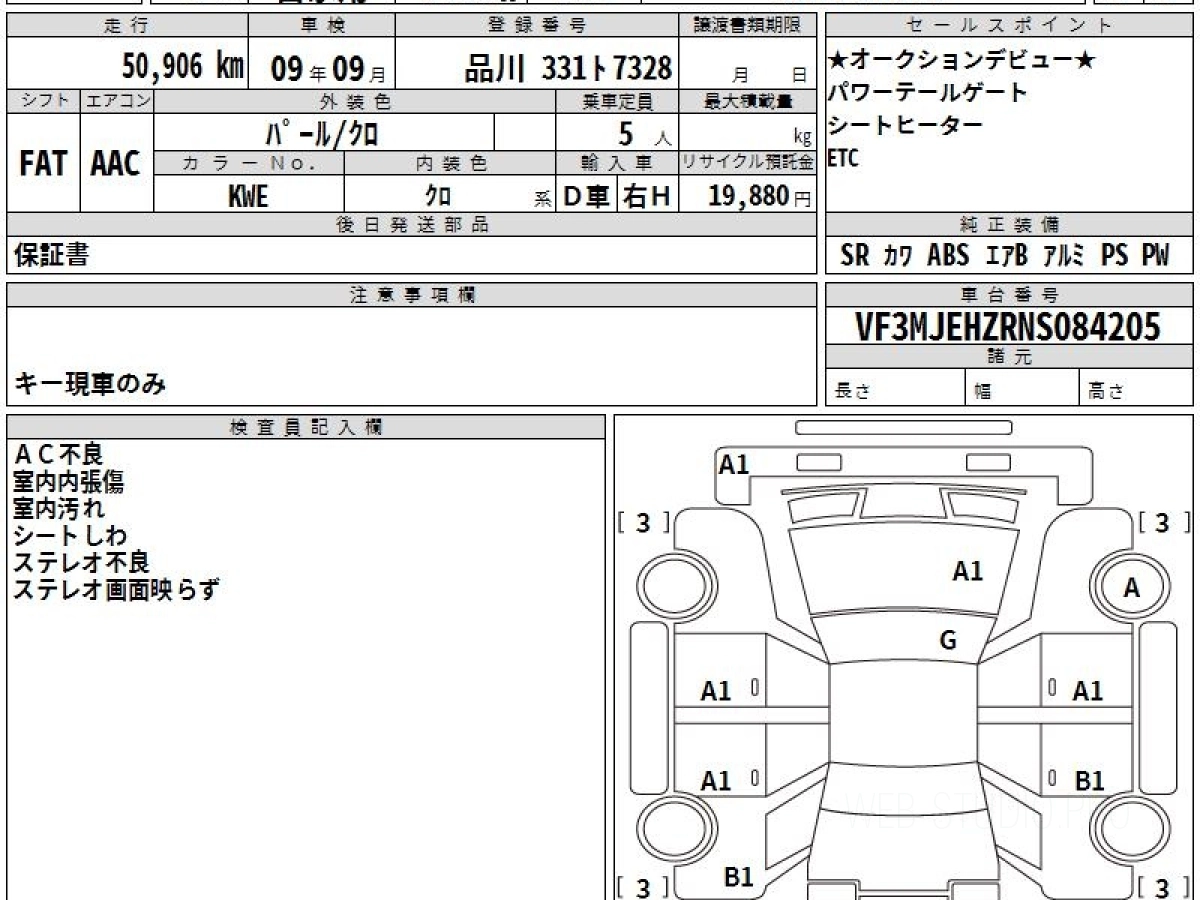Select ★オークションデビュー★ sales point
The width and height of the screenshot is (1200, 900).
click(x=961, y=61)
